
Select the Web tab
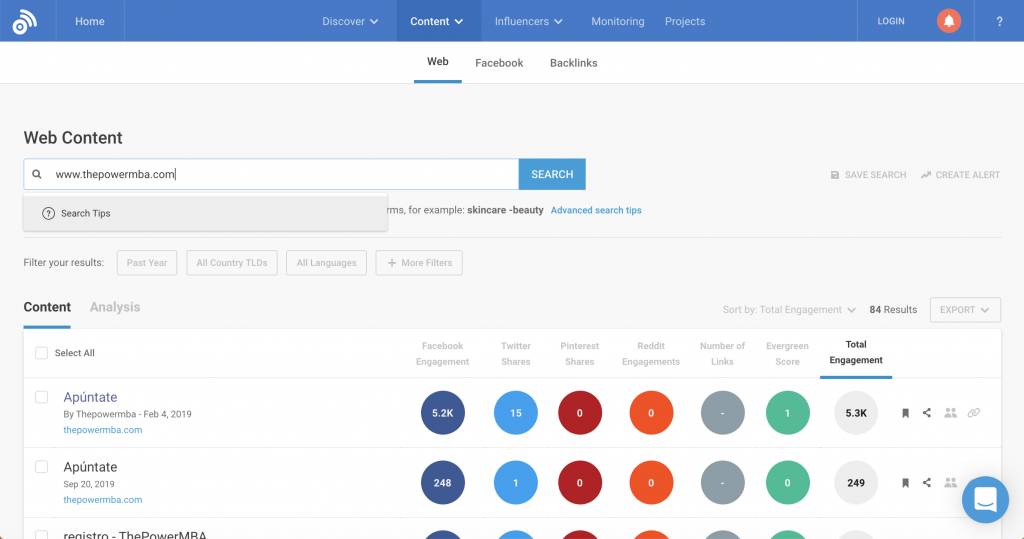pos(438,61)
